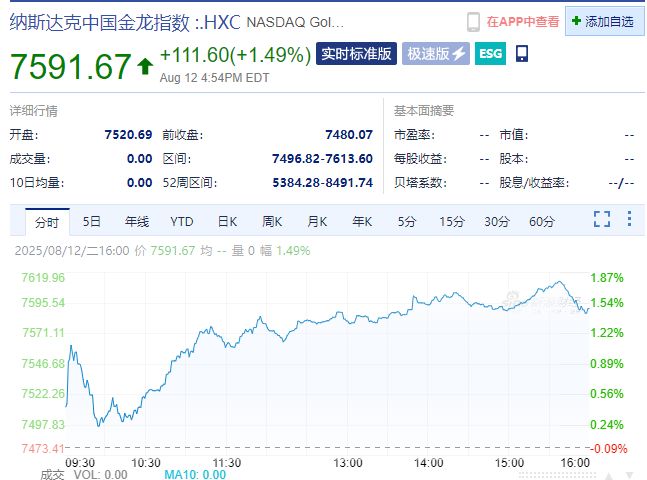Select the 60分 chart tab
The height and width of the screenshot is (480, 647).
coord(541,222)
